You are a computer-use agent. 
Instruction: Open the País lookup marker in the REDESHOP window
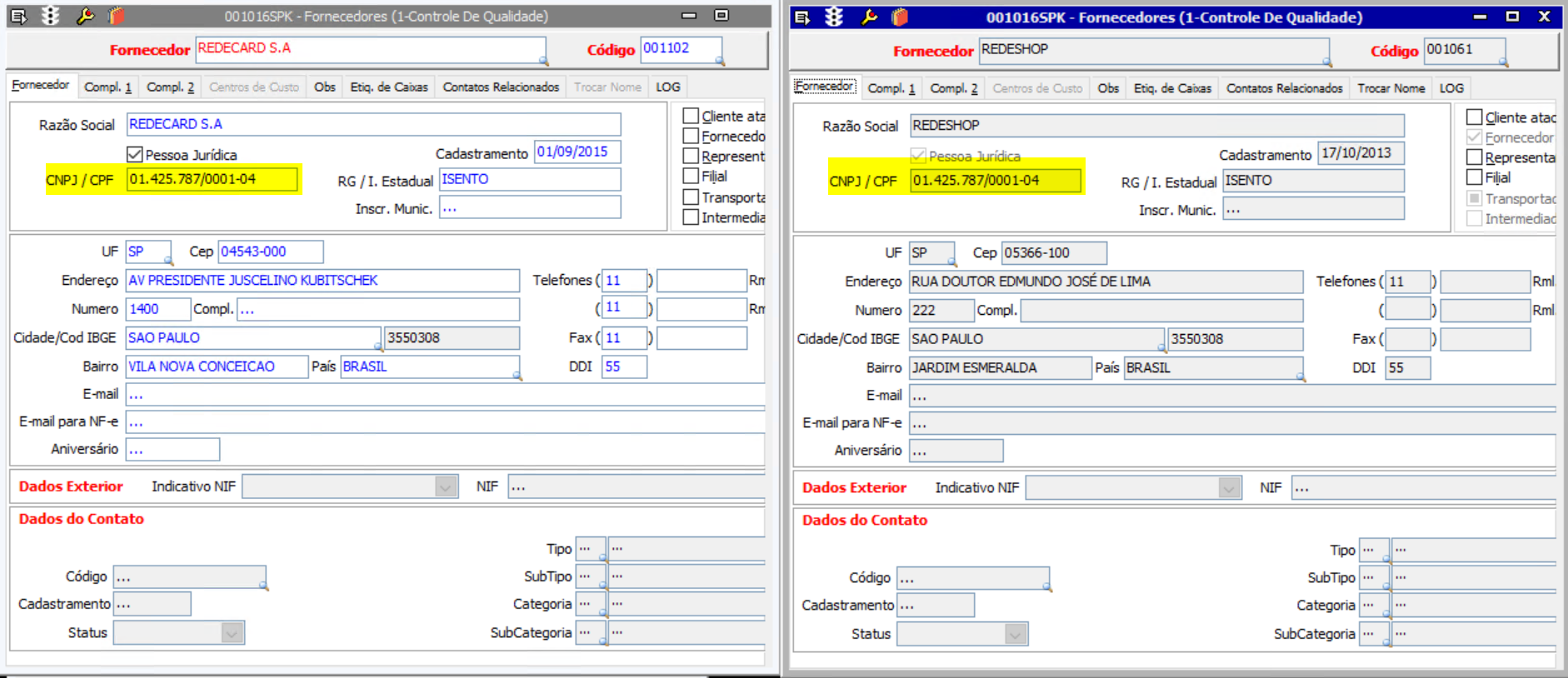click(1301, 377)
